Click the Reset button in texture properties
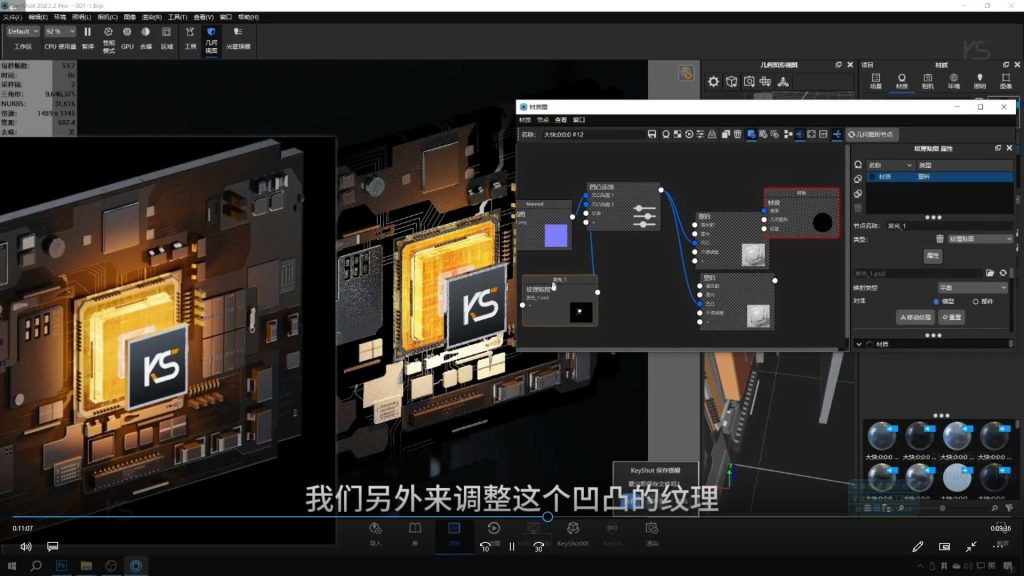 (952, 317)
